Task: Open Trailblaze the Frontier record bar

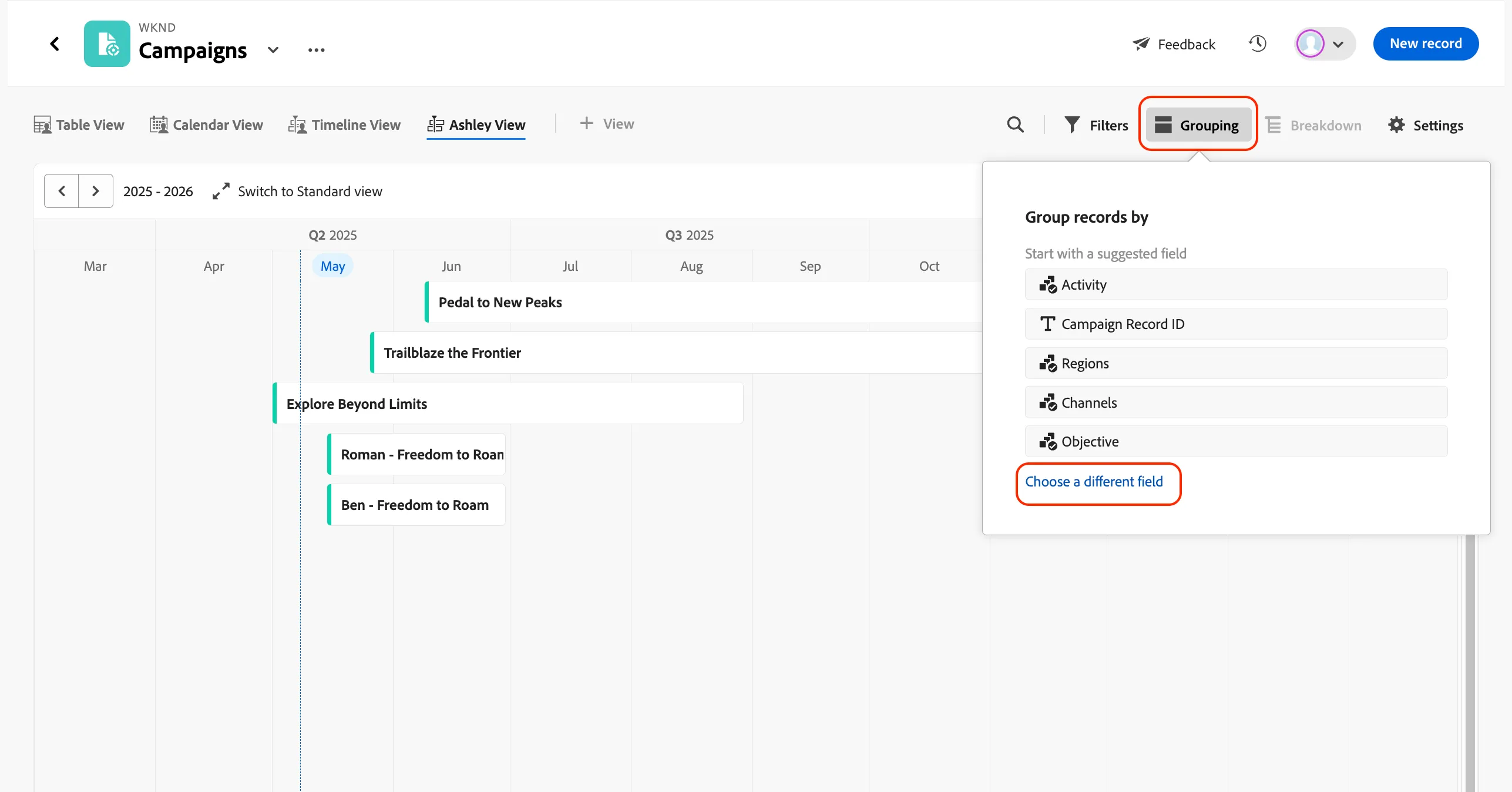Action: pos(677,353)
